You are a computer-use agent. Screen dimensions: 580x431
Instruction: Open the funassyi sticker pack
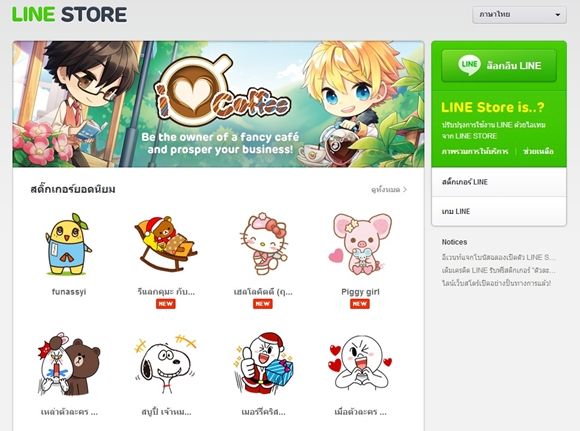[68, 244]
